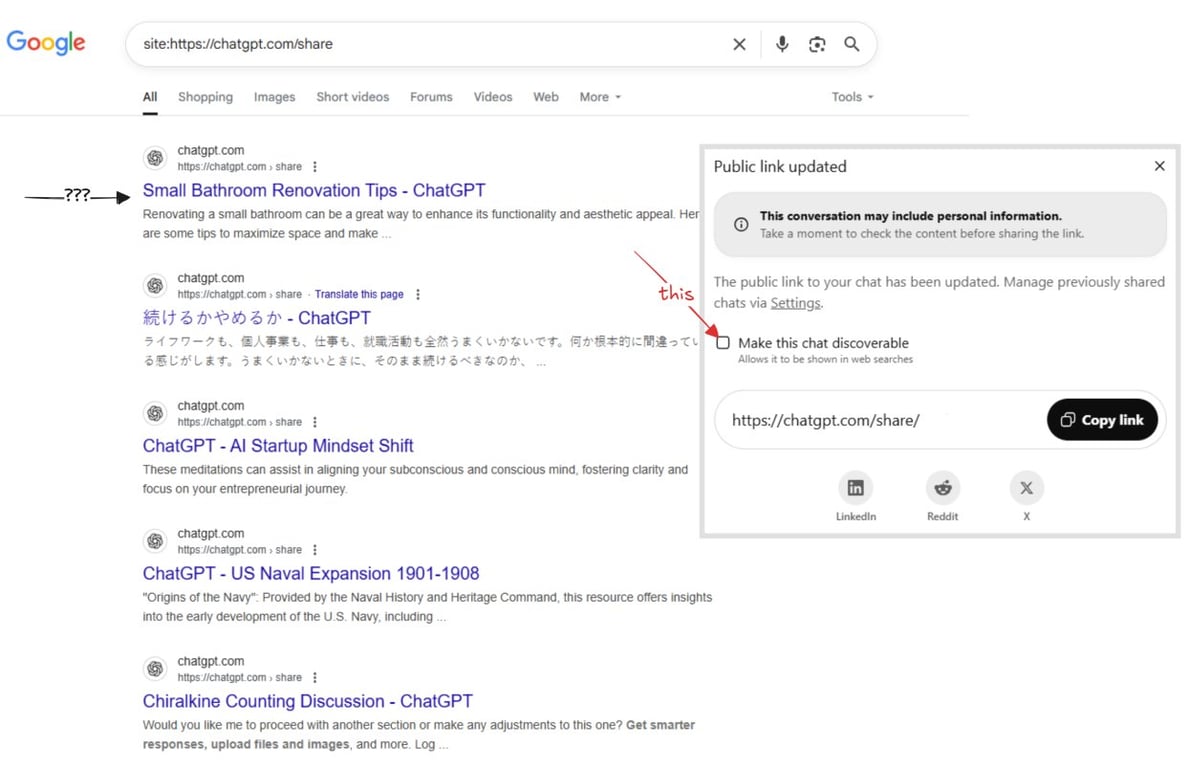Screen dimensions: 1189x768
Task: Click the Google logo
Action: click(46, 43)
